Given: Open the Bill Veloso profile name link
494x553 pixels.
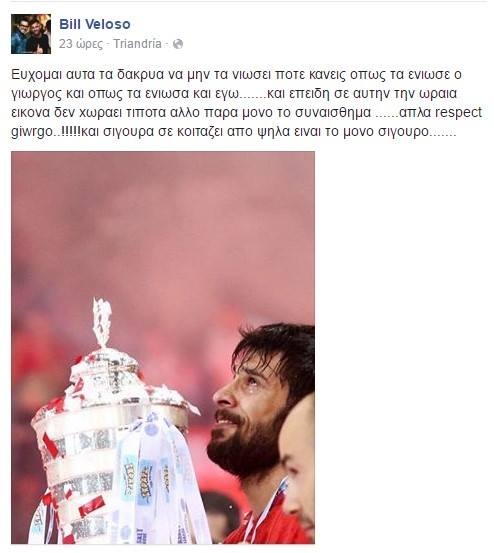Looking at the screenshot, I should click(x=94, y=24).
